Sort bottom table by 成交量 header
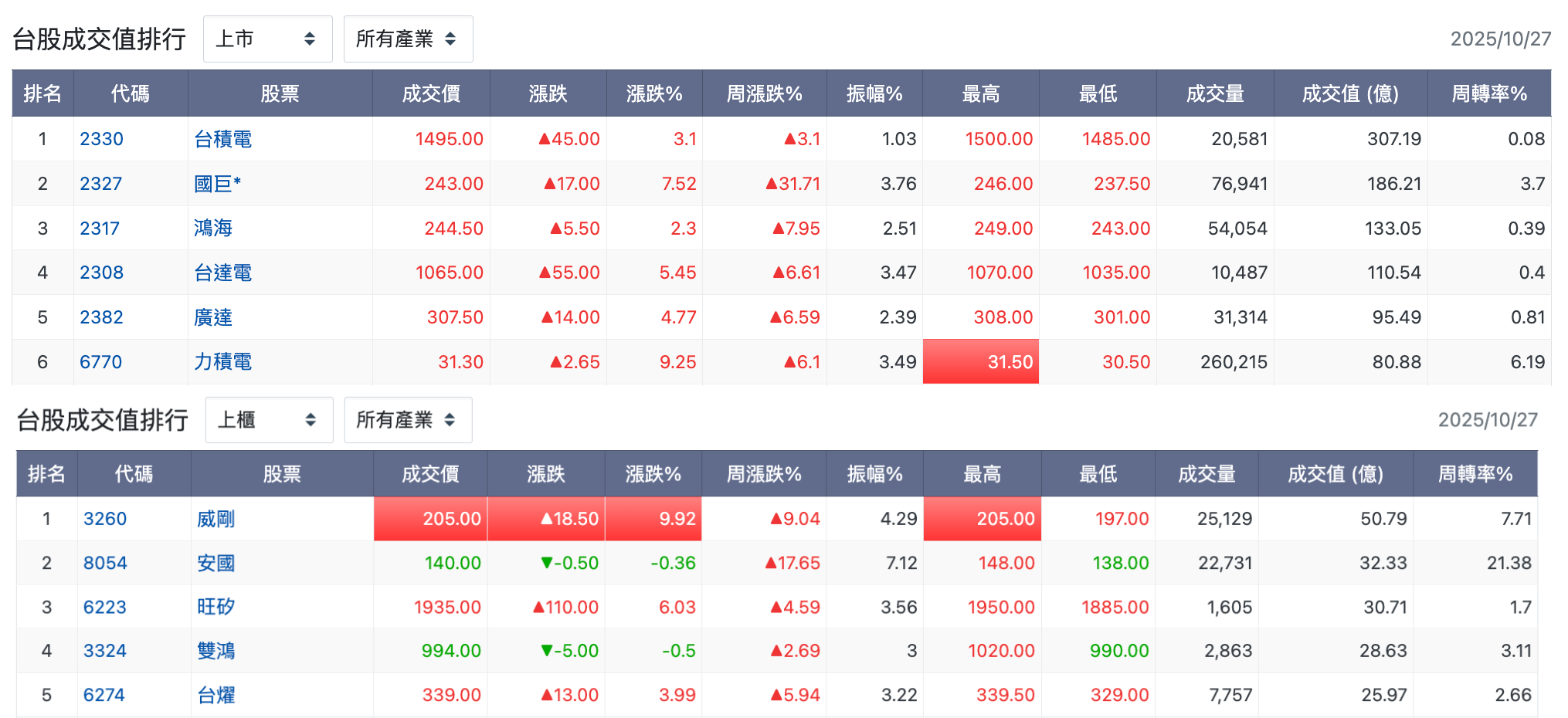Viewport: 1568px width, 718px height. pos(1207,474)
